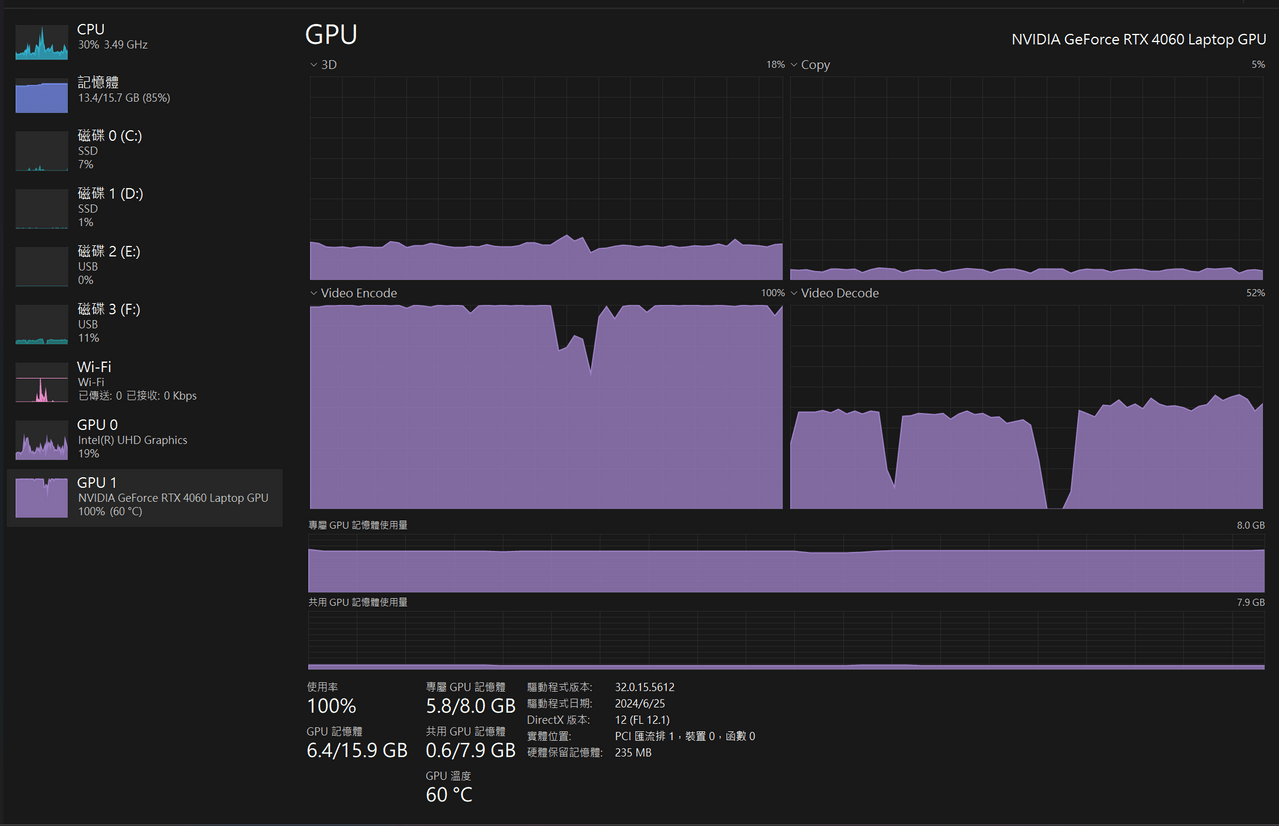Select the CPU sparkline icon in sidebar
Screen dimensions: 1279x826
pyautogui.click(x=41, y=42)
